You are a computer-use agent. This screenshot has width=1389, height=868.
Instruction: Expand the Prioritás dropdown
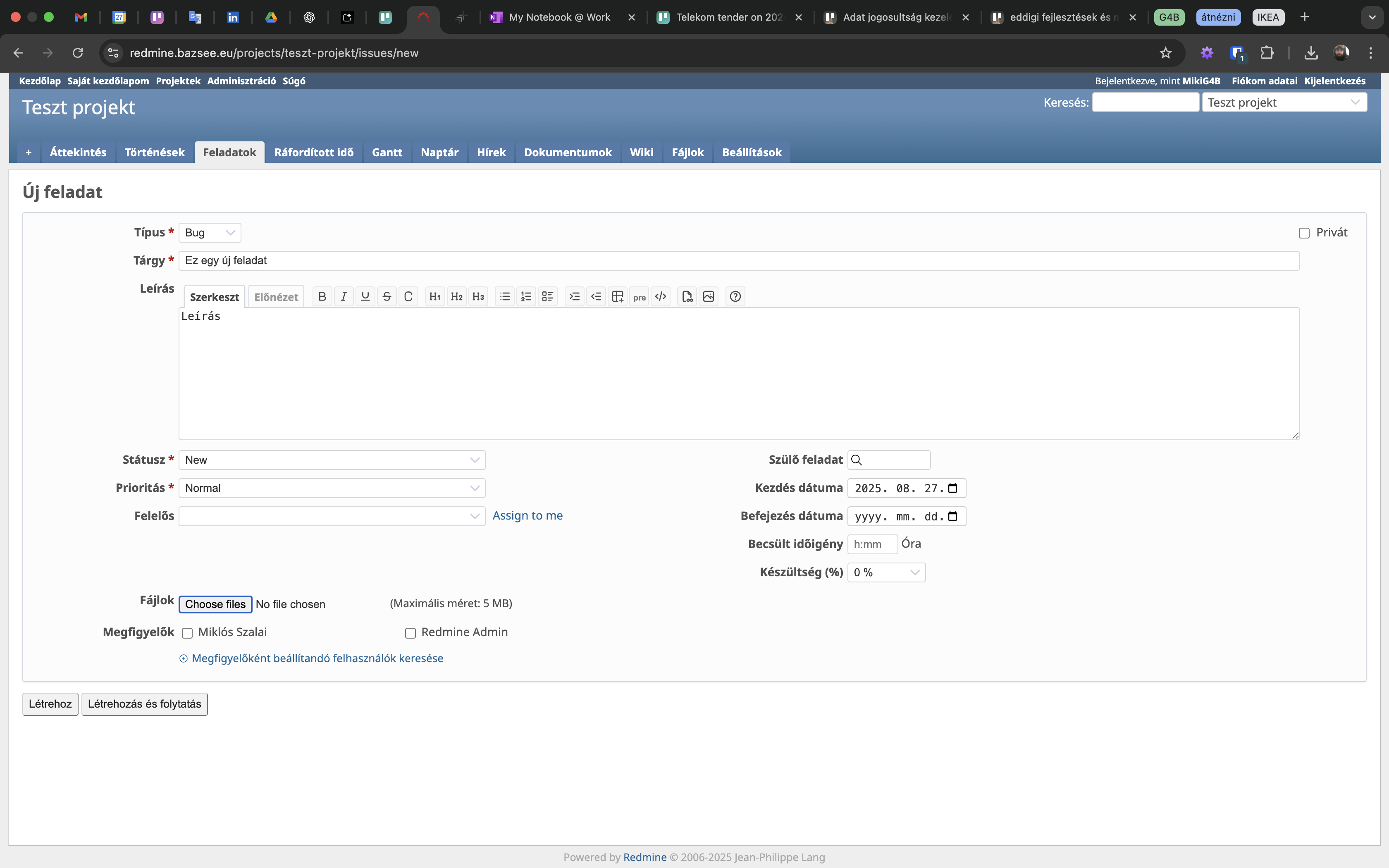point(332,488)
